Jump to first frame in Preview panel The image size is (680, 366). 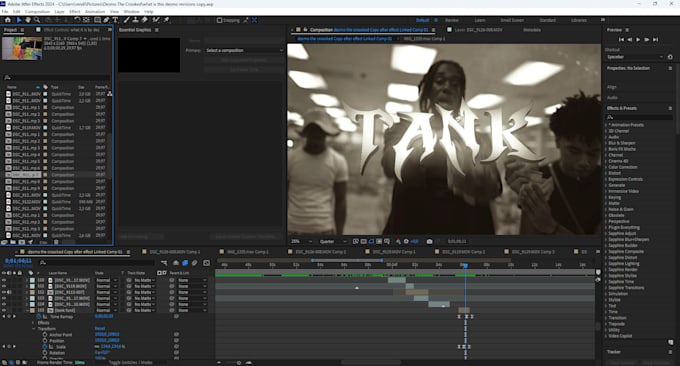[621, 39]
